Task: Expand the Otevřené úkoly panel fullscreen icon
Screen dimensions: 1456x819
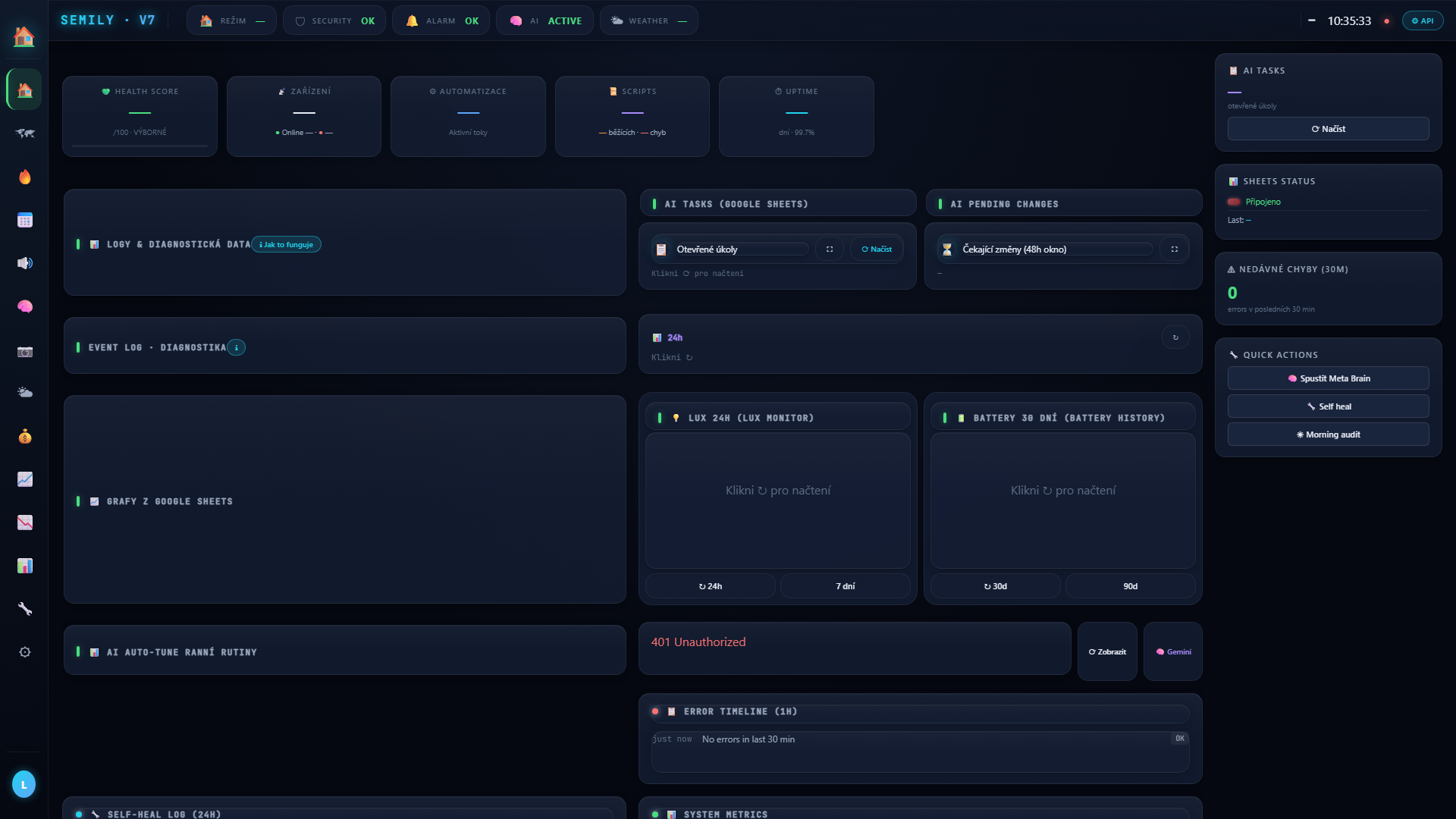Action: (x=830, y=249)
